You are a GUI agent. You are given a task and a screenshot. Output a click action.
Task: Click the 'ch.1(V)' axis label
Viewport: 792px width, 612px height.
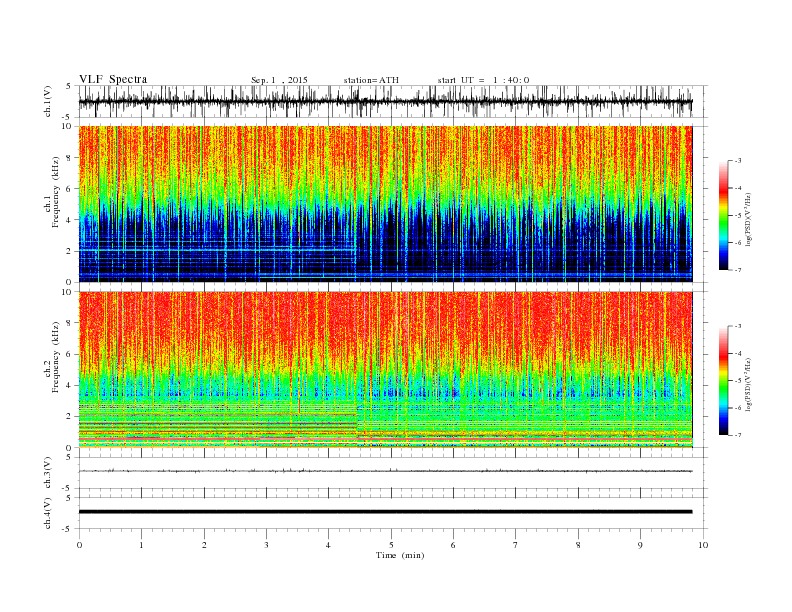click(48, 103)
